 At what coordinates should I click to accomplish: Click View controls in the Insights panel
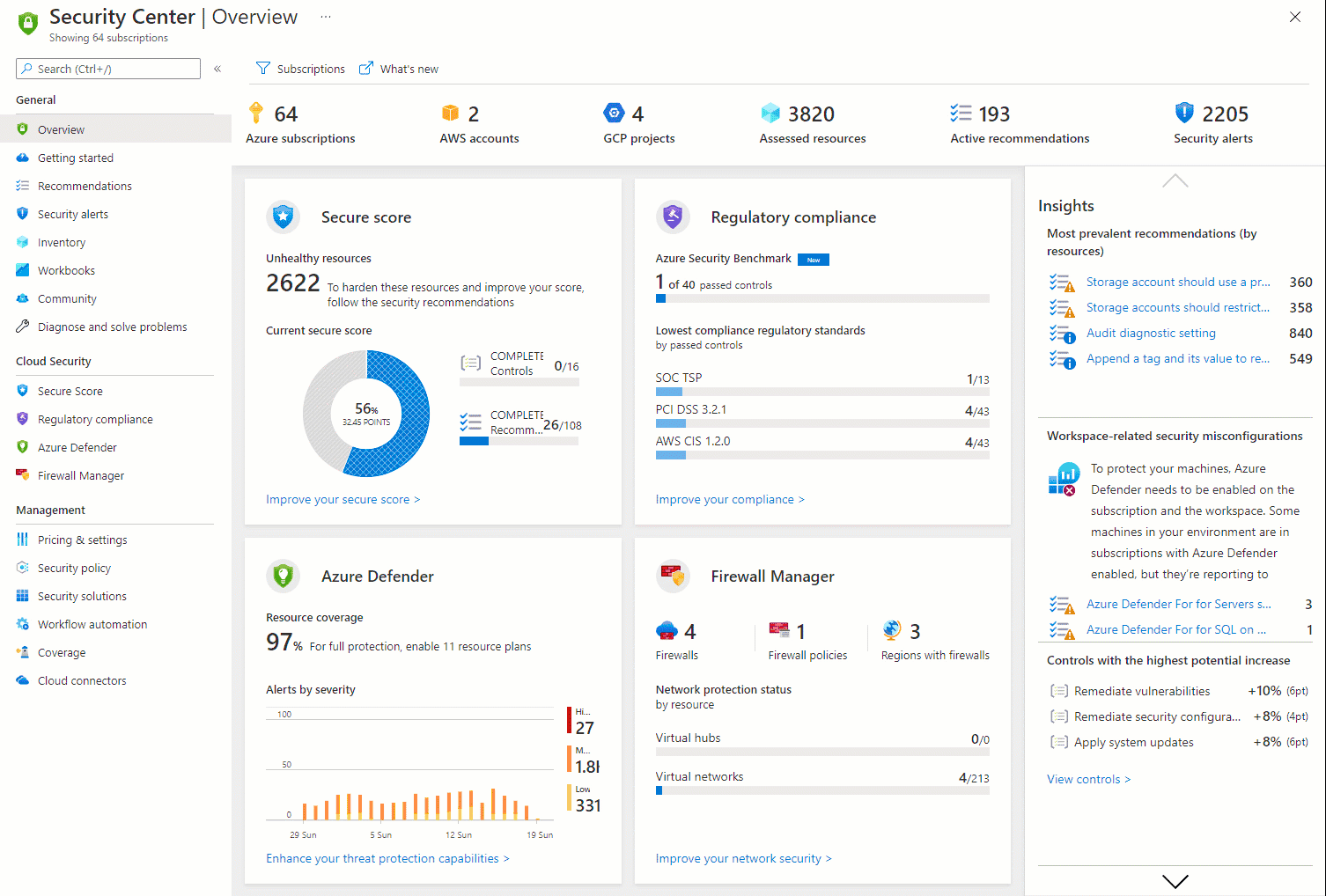[x=1087, y=778]
